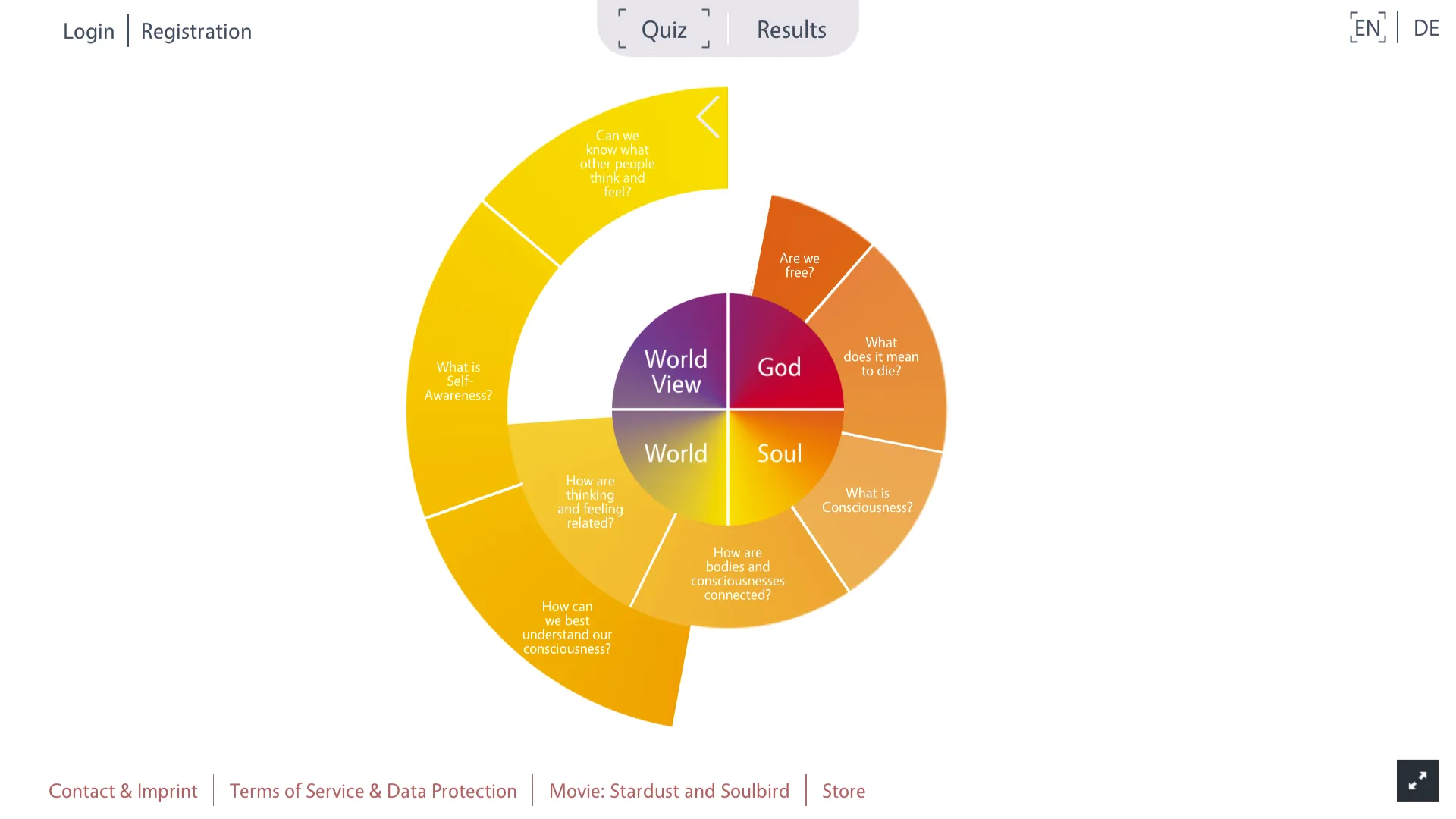This screenshot has height=819, width=1456.
Task: Click the fullscreen expand icon
Action: pos(1419,781)
